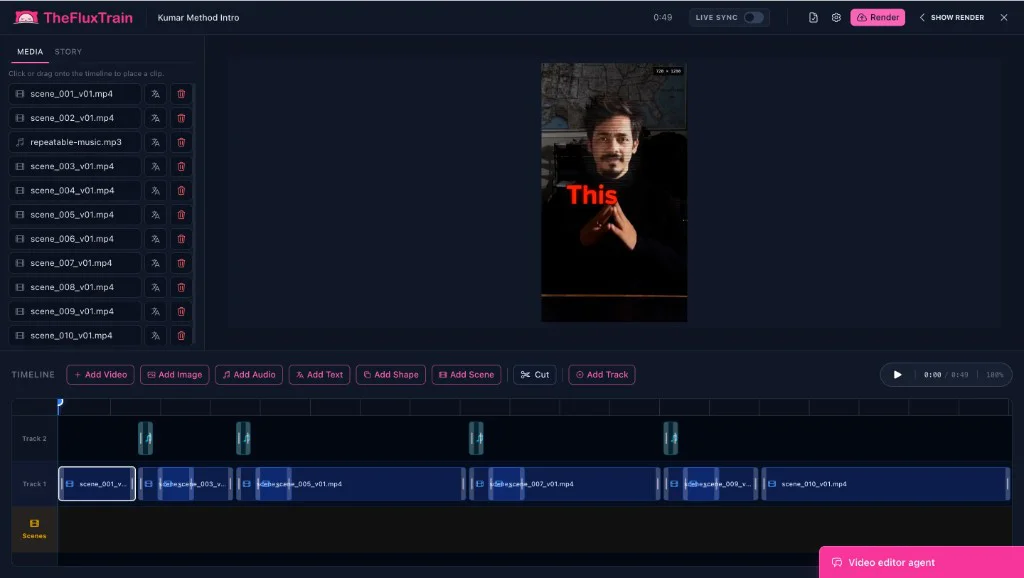Click the translate icon for scene_006_v01.mp4
1024x578 pixels.
tap(155, 239)
